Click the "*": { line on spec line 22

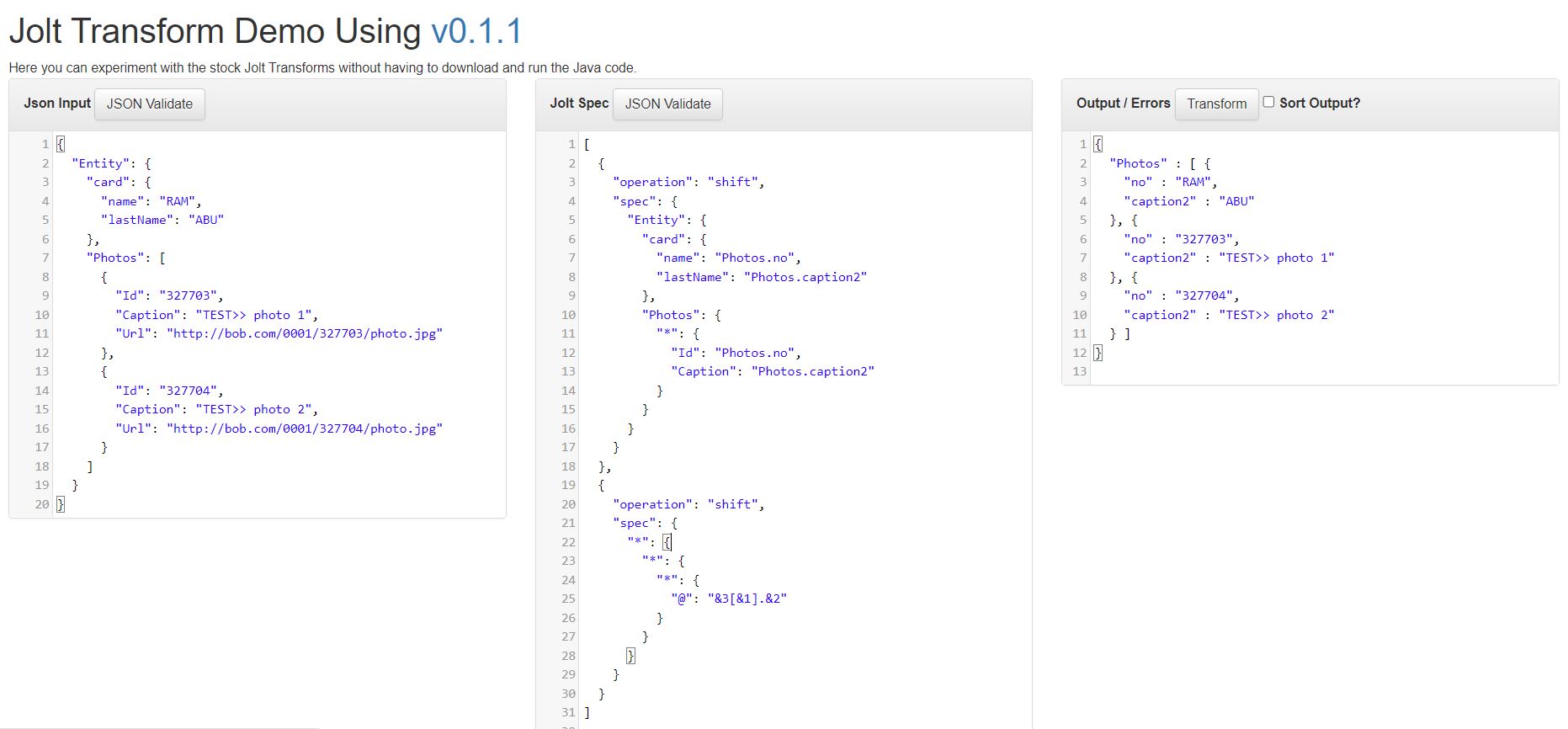click(x=649, y=542)
